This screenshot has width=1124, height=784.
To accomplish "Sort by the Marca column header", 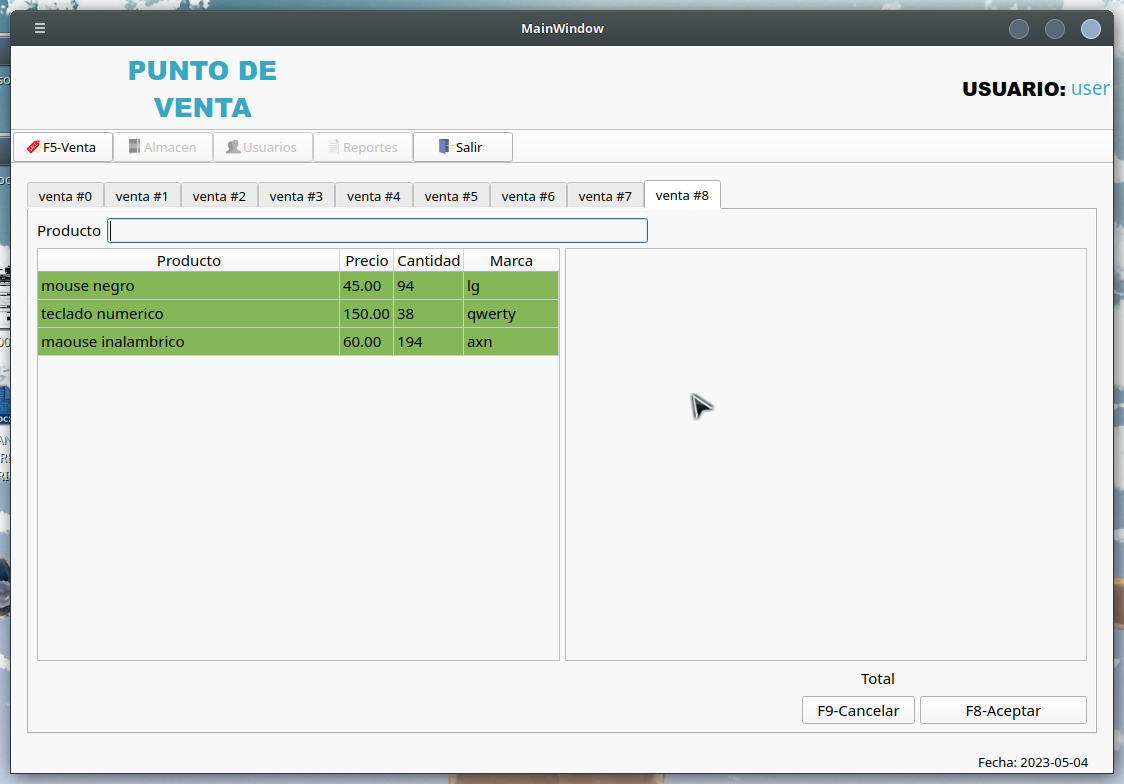I will 511,261.
